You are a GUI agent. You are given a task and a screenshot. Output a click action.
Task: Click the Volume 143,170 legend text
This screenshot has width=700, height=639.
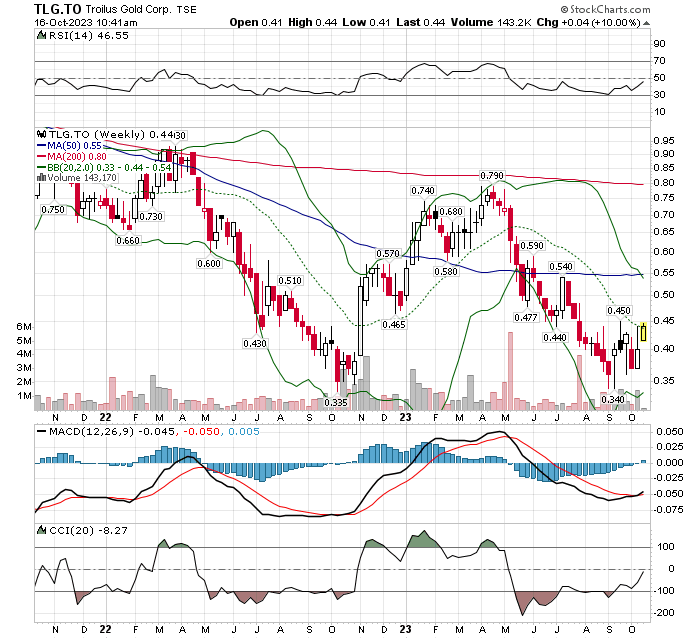pyautogui.click(x=82, y=177)
